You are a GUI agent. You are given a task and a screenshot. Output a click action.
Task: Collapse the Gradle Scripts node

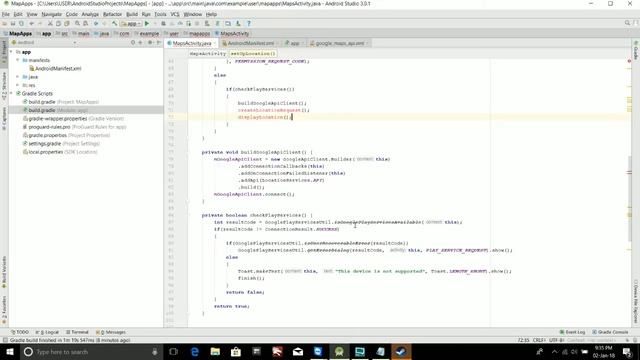pos(12,93)
